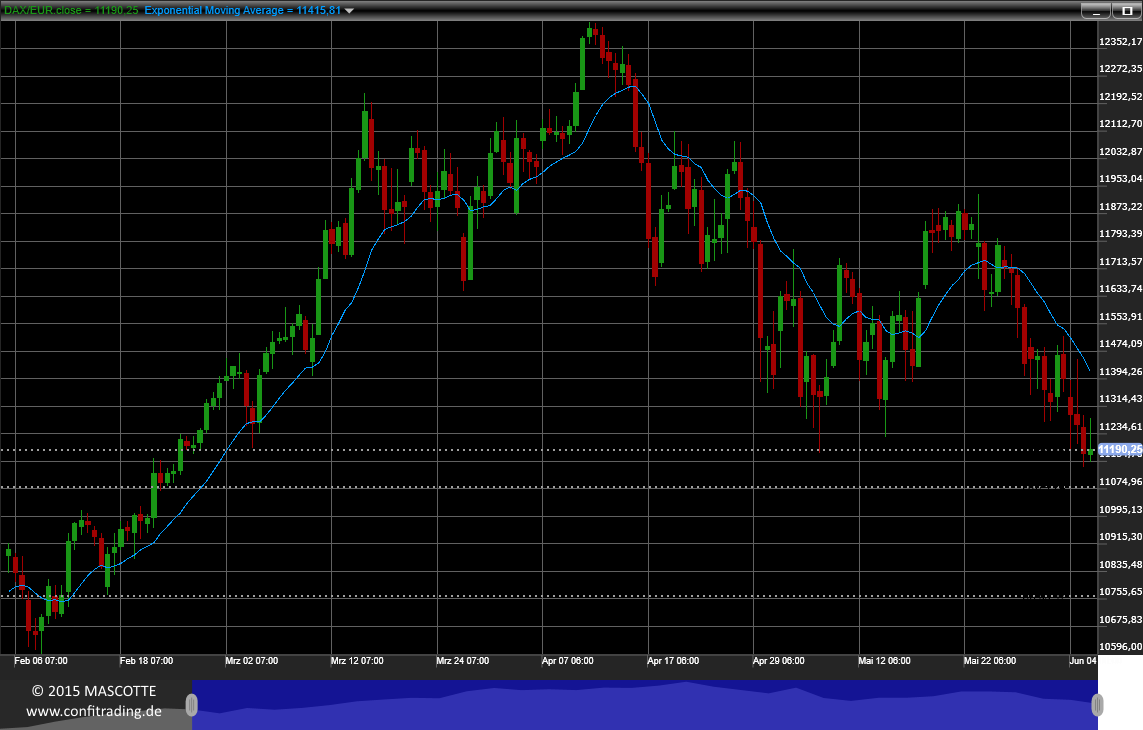Click the Mrz 02 07:00 time axis label
The width and height of the screenshot is (1143, 730).
tap(251, 661)
